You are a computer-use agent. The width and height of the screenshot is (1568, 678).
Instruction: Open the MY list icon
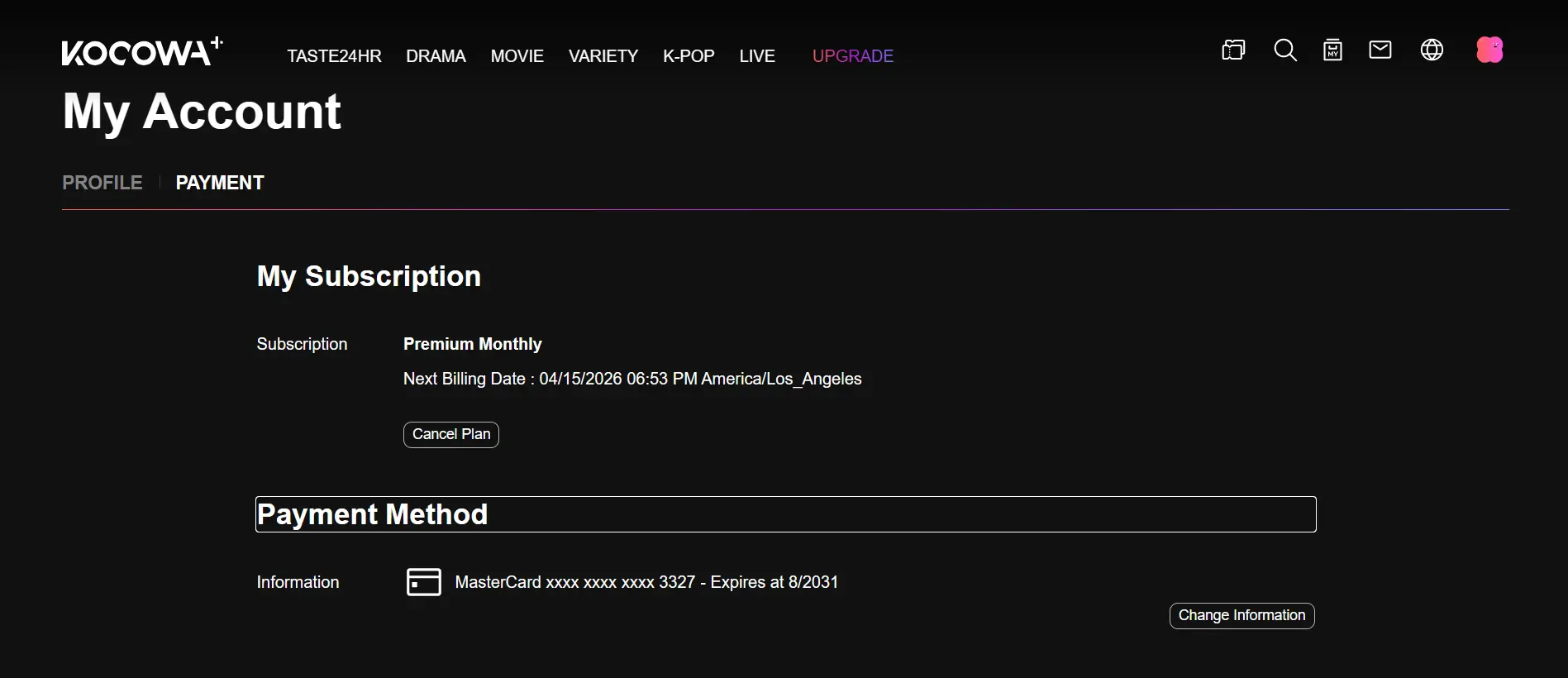(1332, 50)
